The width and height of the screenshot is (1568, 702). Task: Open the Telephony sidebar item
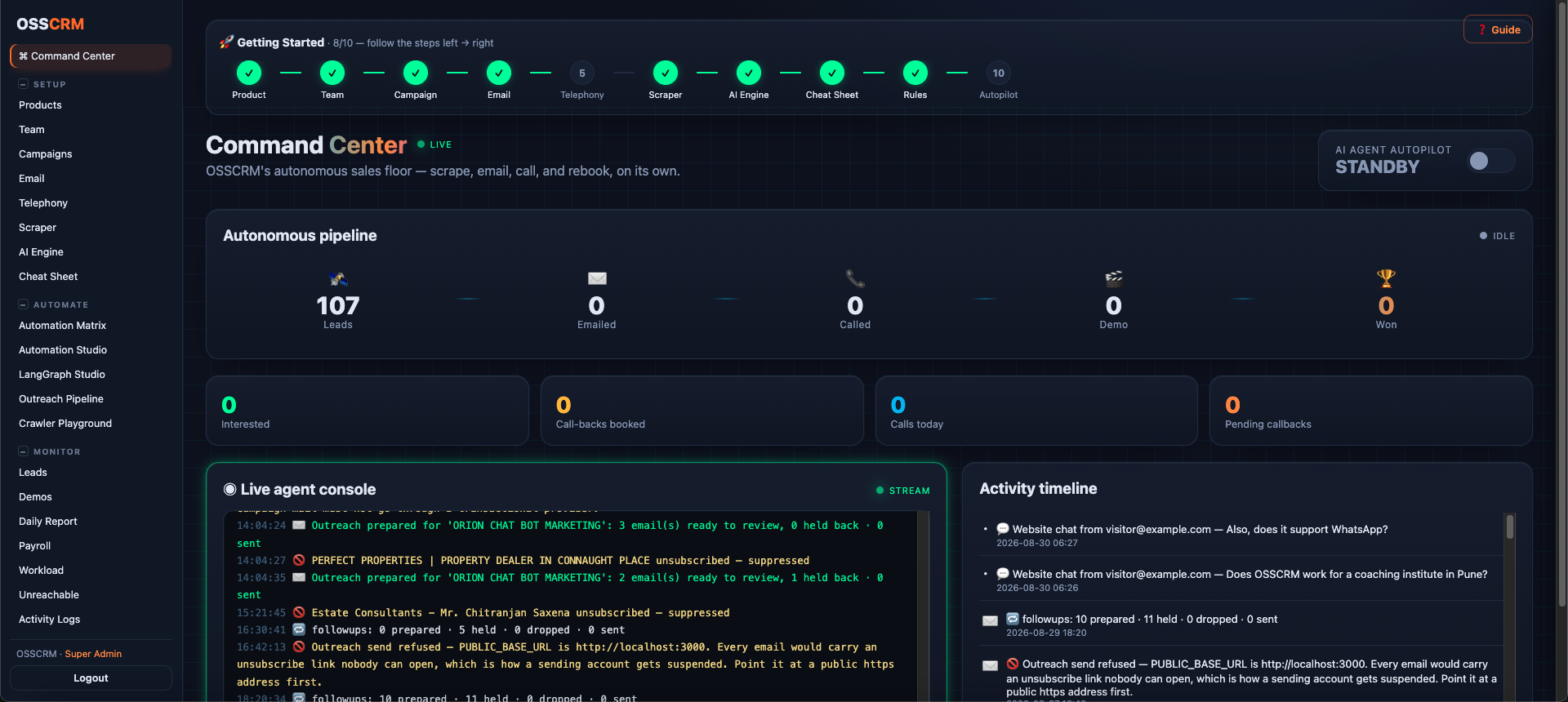(x=91, y=203)
